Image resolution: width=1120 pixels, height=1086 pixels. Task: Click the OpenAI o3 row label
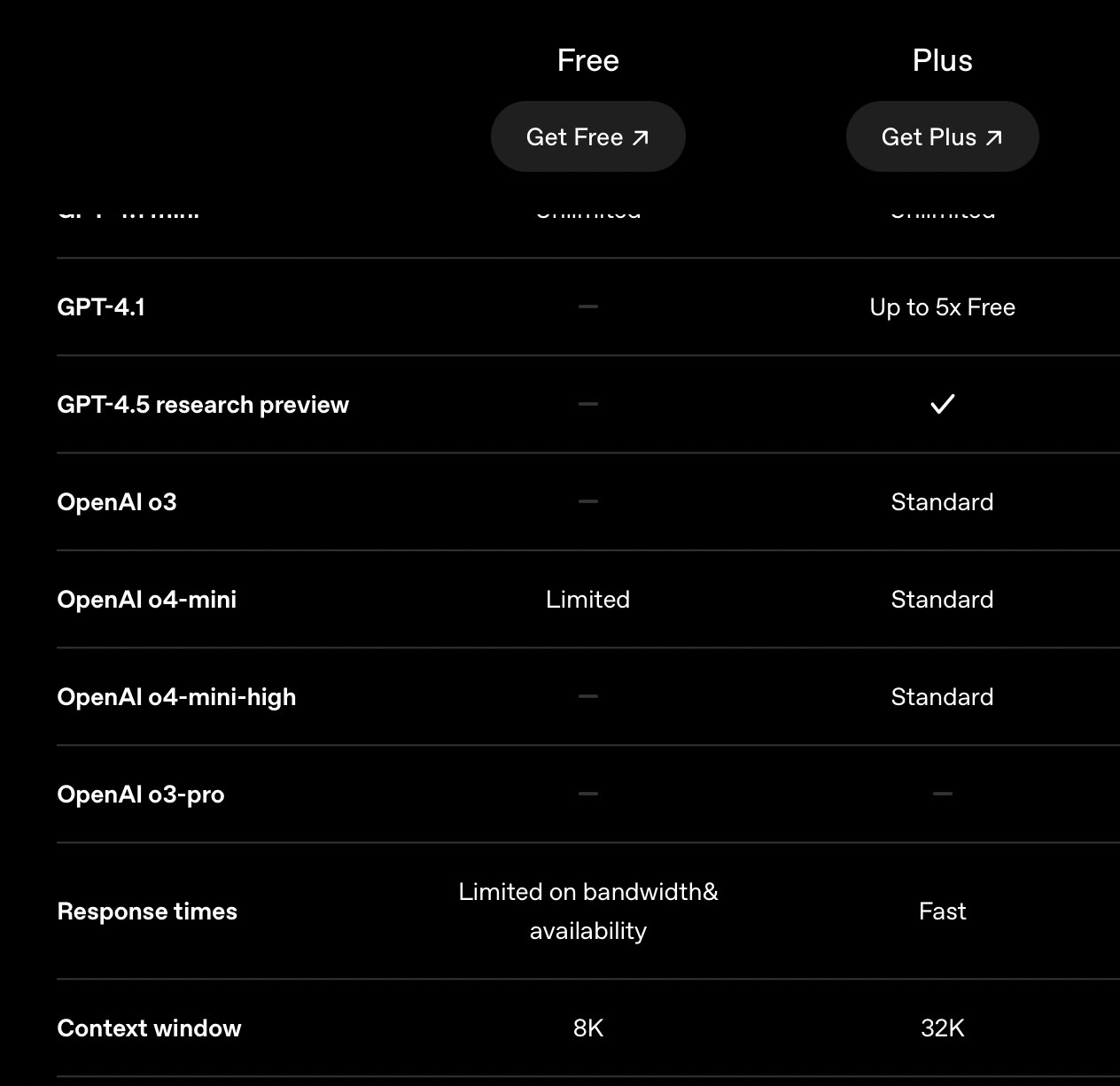tap(117, 502)
